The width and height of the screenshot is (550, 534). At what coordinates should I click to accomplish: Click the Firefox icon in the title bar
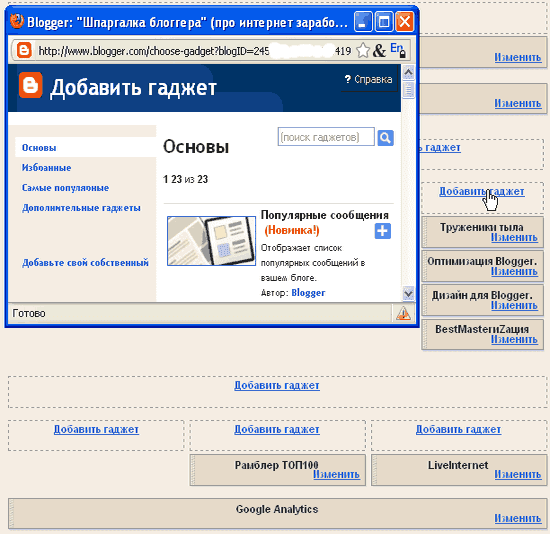[16, 21]
